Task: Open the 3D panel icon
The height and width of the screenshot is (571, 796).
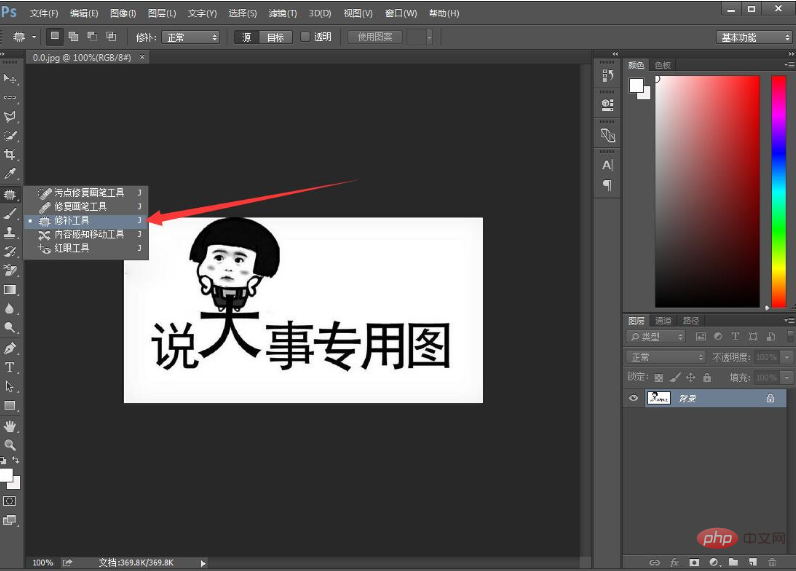Action: click(607, 135)
